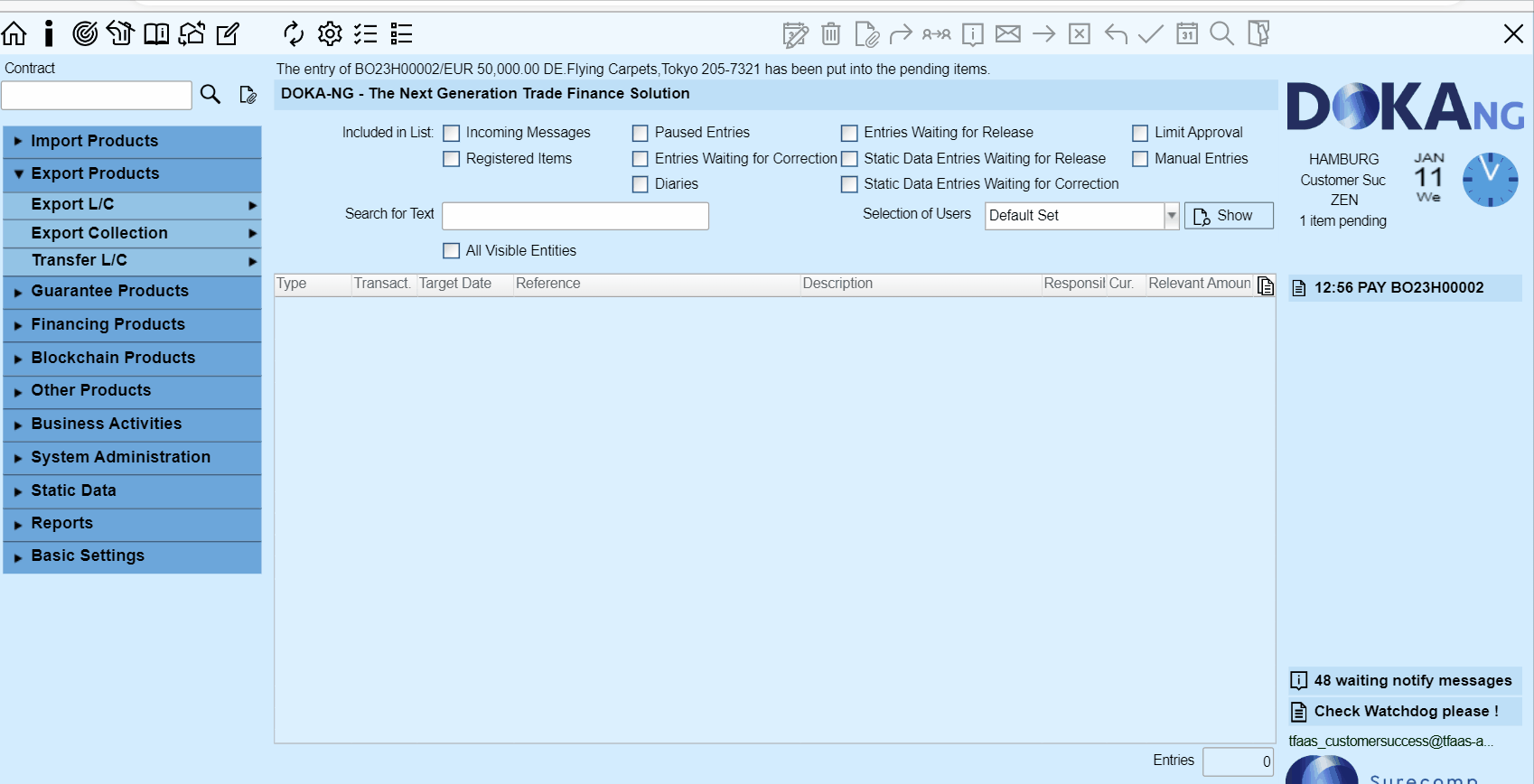Enable Limit Approval checkbox
Screen dimensions: 1534x784
pos(1140,133)
